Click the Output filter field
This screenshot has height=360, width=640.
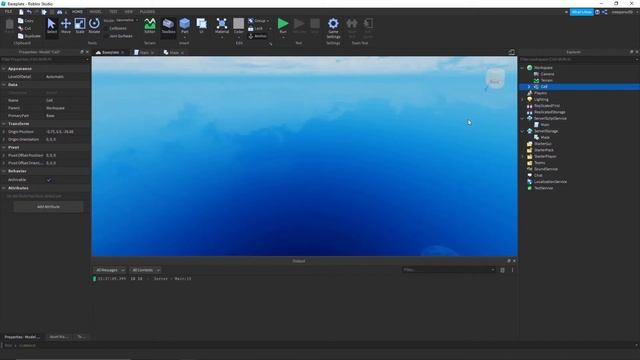click(x=449, y=270)
